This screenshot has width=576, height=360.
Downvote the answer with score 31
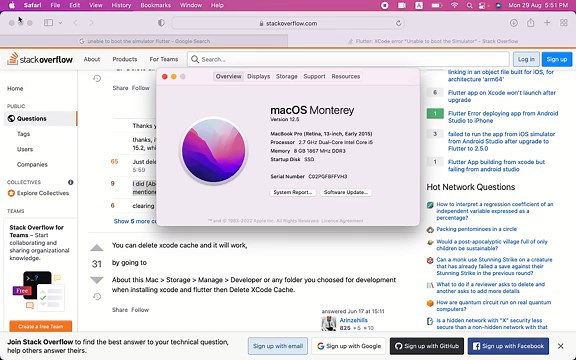pos(97,280)
